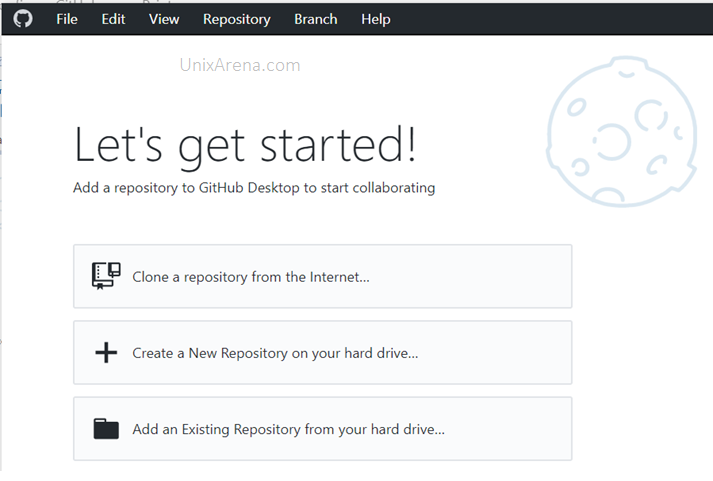The image size is (713, 481).
Task: Open the Branch menu
Action: tap(316, 19)
